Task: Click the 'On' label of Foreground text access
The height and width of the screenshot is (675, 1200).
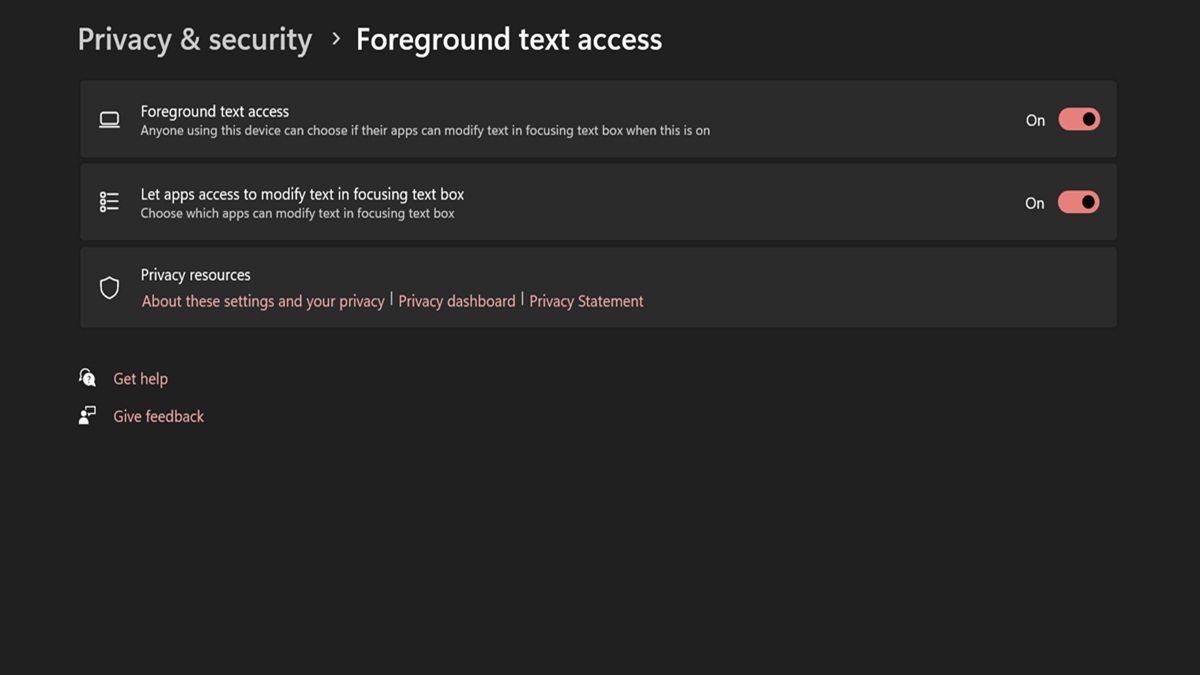Action: point(1035,120)
